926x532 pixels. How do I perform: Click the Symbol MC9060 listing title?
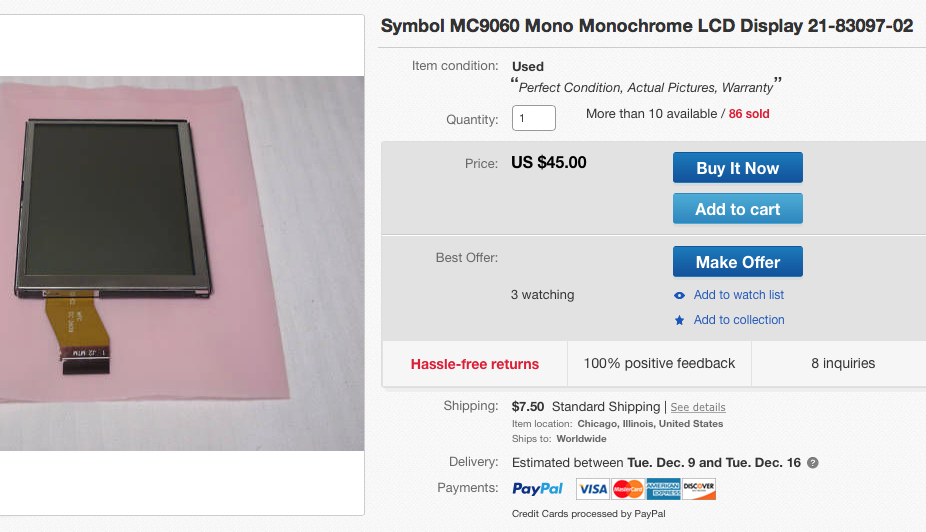click(x=646, y=26)
